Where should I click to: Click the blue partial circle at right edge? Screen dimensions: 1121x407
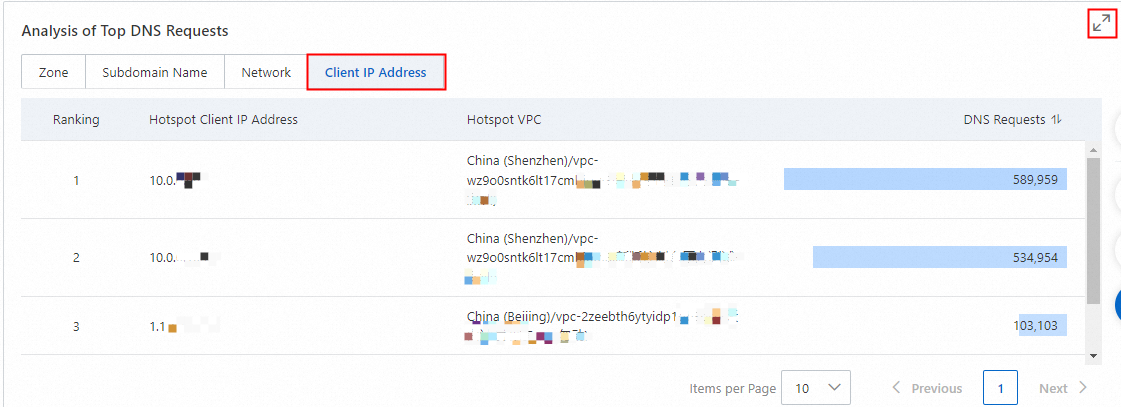pos(1117,305)
